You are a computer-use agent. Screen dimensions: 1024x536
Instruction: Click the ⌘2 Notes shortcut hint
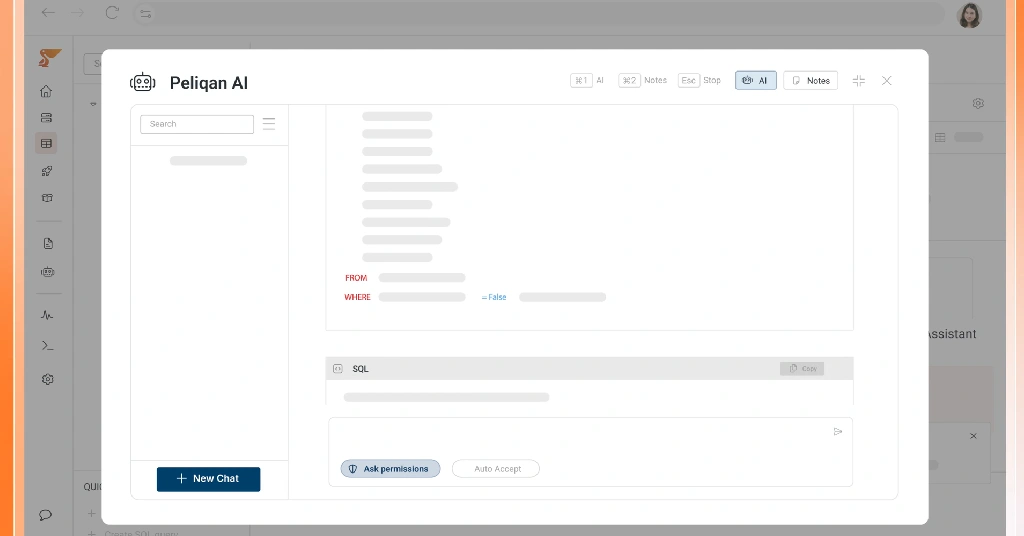pyautogui.click(x=643, y=80)
